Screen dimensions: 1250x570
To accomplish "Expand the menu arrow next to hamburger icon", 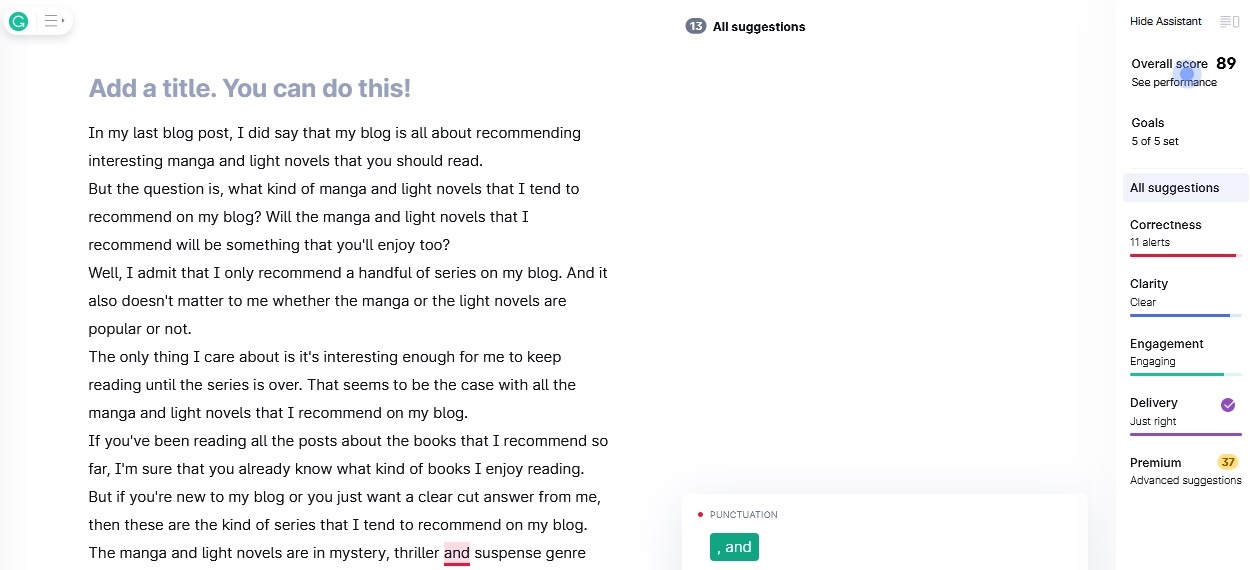I will point(63,21).
